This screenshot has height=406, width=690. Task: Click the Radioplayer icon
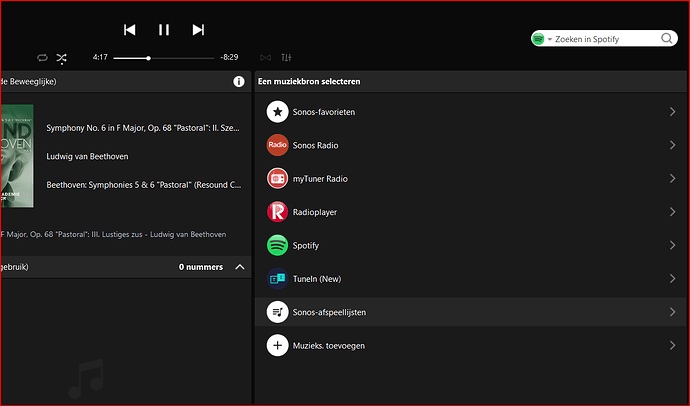278,212
